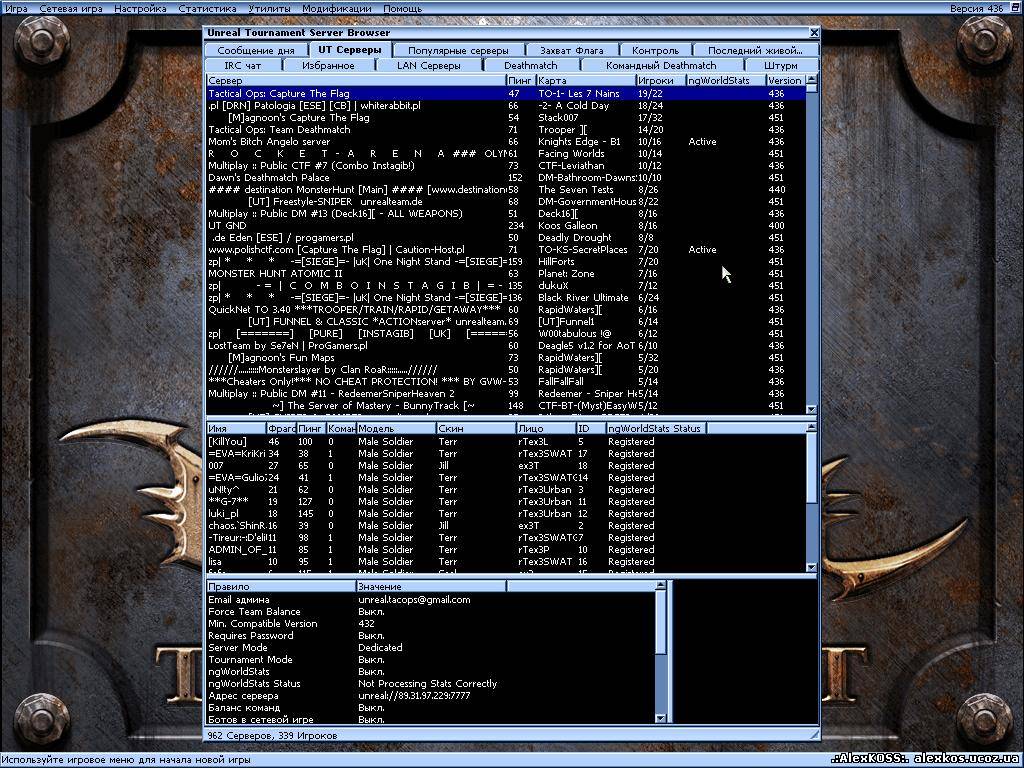Select the Tactical Ops: Team Deathmatch server
Image resolution: width=1024 pixels, height=768 pixels.
click(x=506, y=129)
